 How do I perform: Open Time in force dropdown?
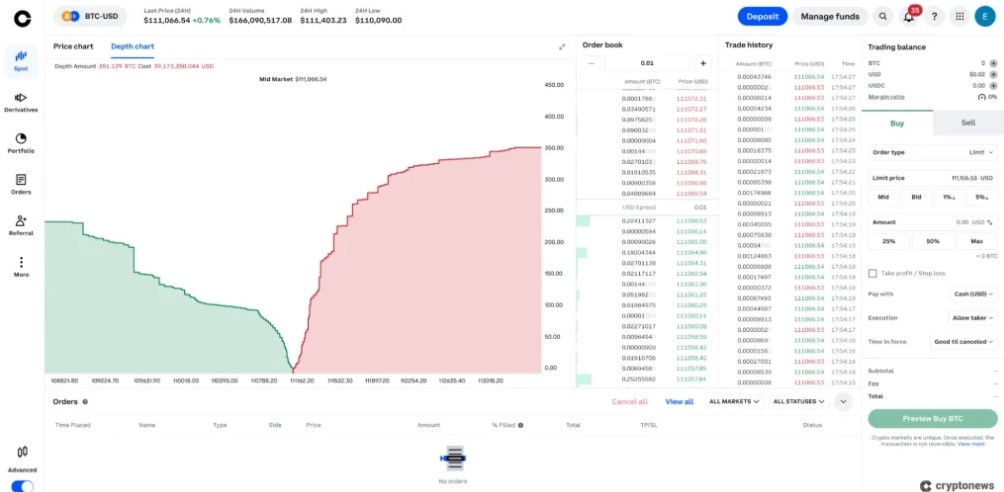(x=964, y=342)
